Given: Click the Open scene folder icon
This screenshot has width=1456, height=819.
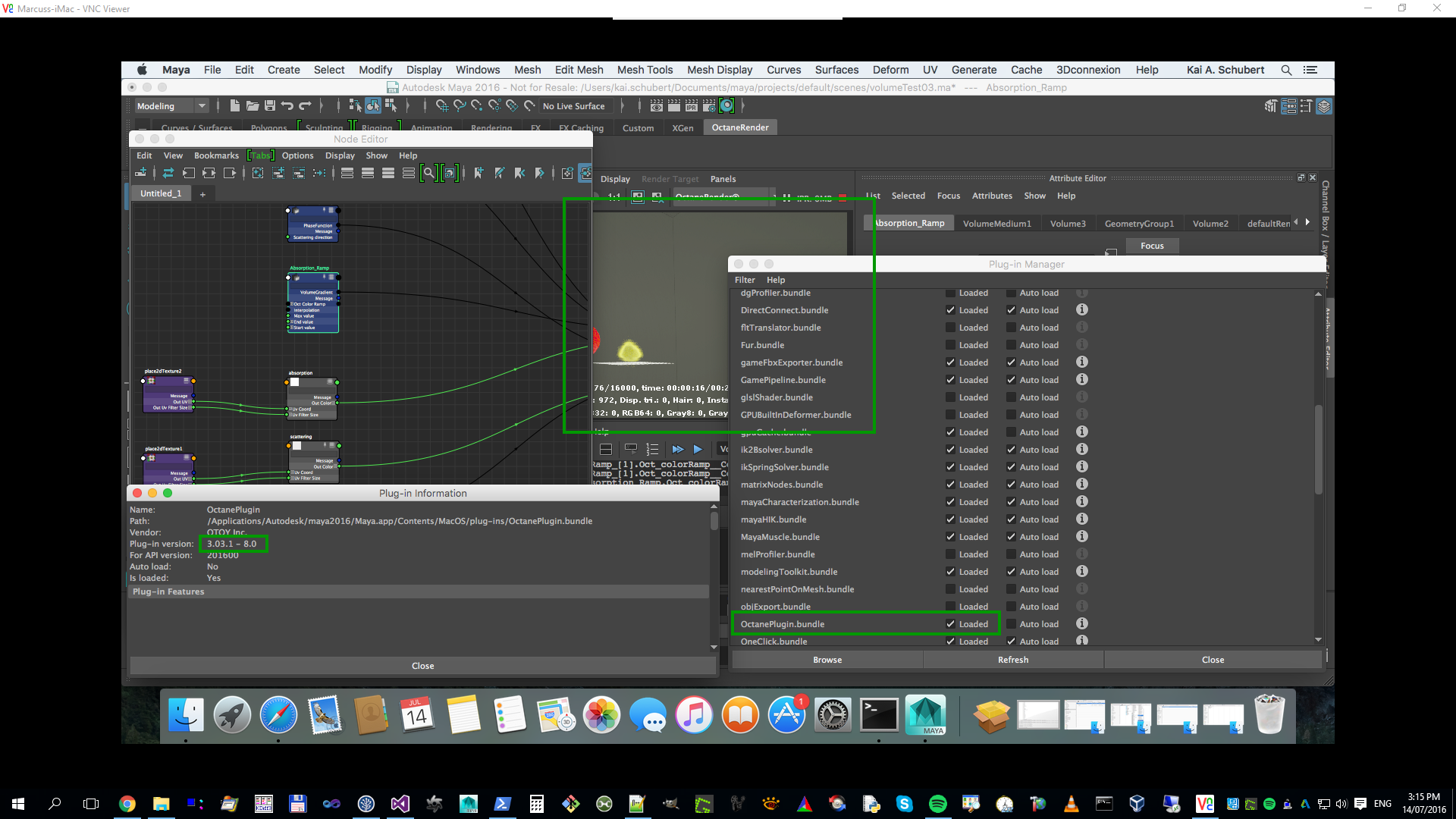Looking at the screenshot, I should point(253,106).
